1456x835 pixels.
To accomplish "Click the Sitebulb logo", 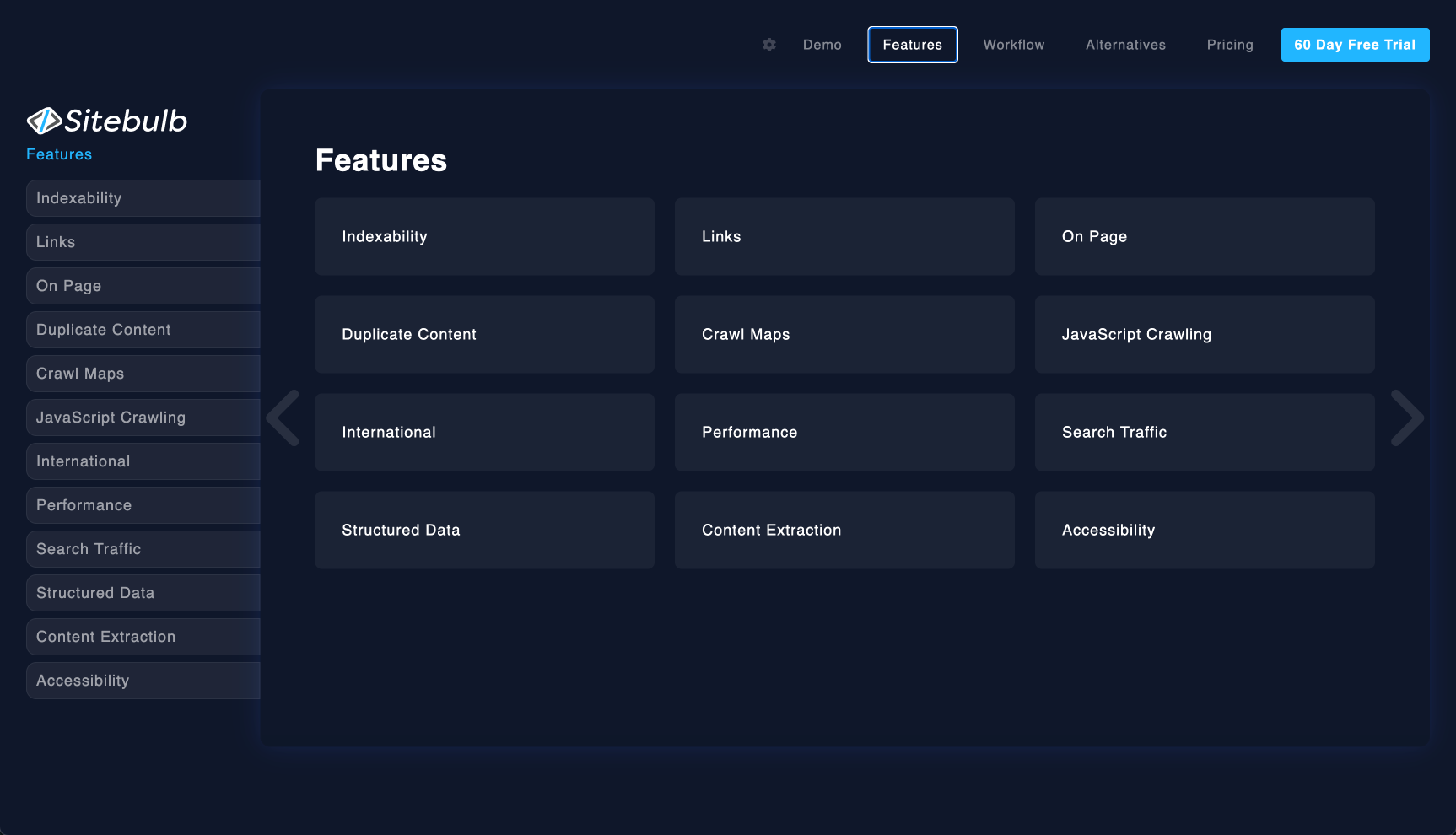I will coord(107,121).
